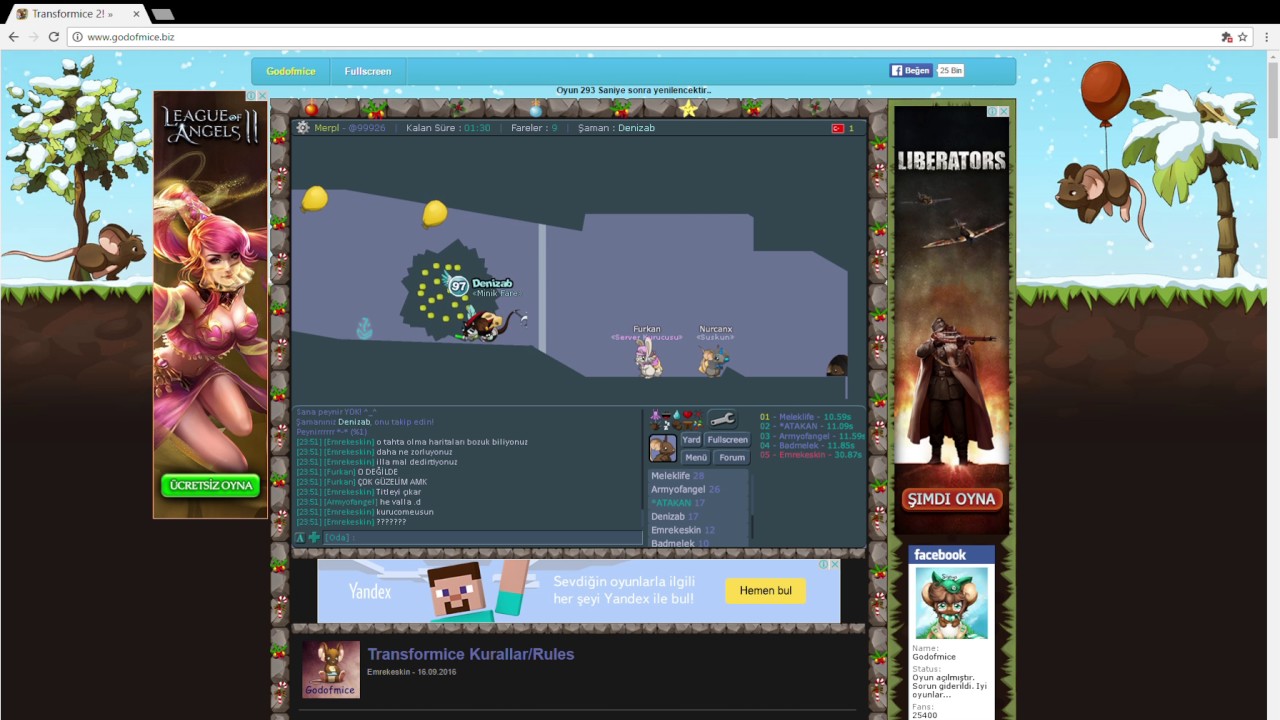Click the mouse hole on the right
The height and width of the screenshot is (720, 1280).
(838, 365)
